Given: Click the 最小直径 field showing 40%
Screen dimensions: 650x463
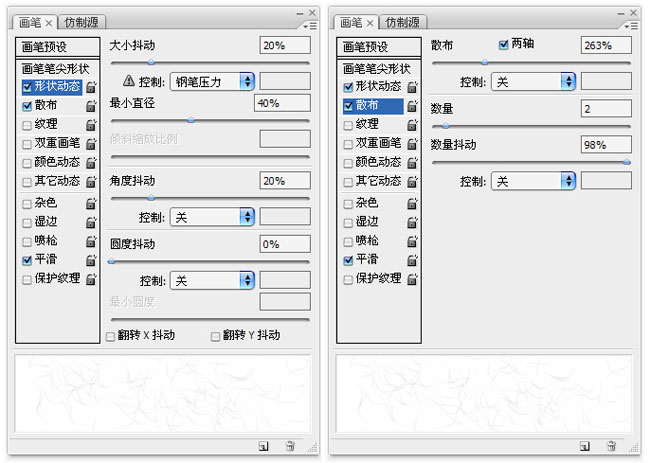Looking at the screenshot, I should click(282, 103).
